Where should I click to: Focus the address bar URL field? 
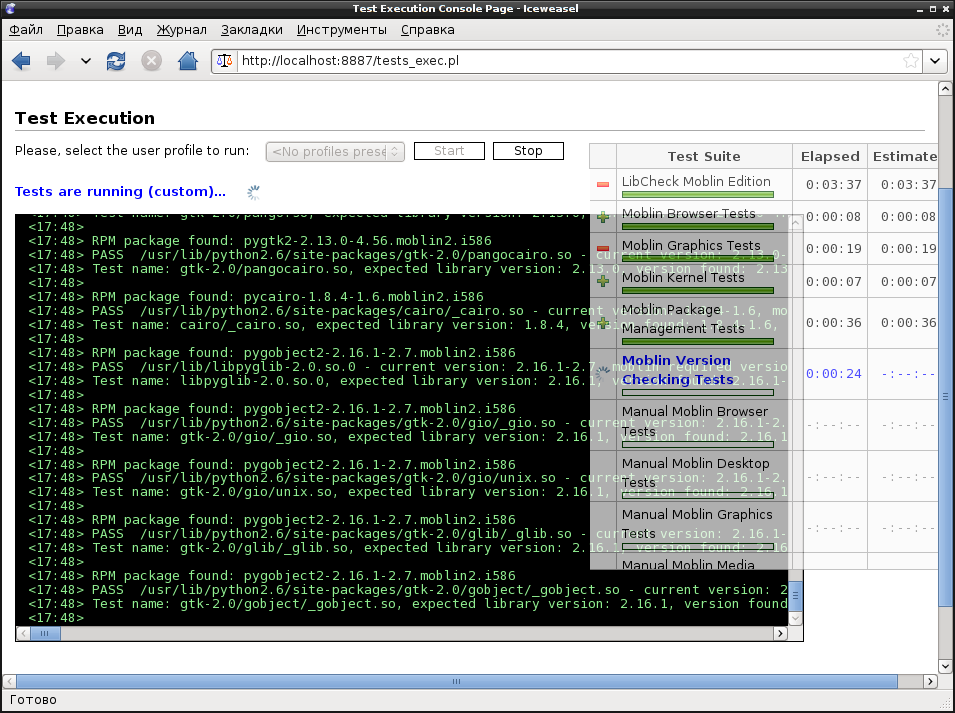(x=569, y=61)
